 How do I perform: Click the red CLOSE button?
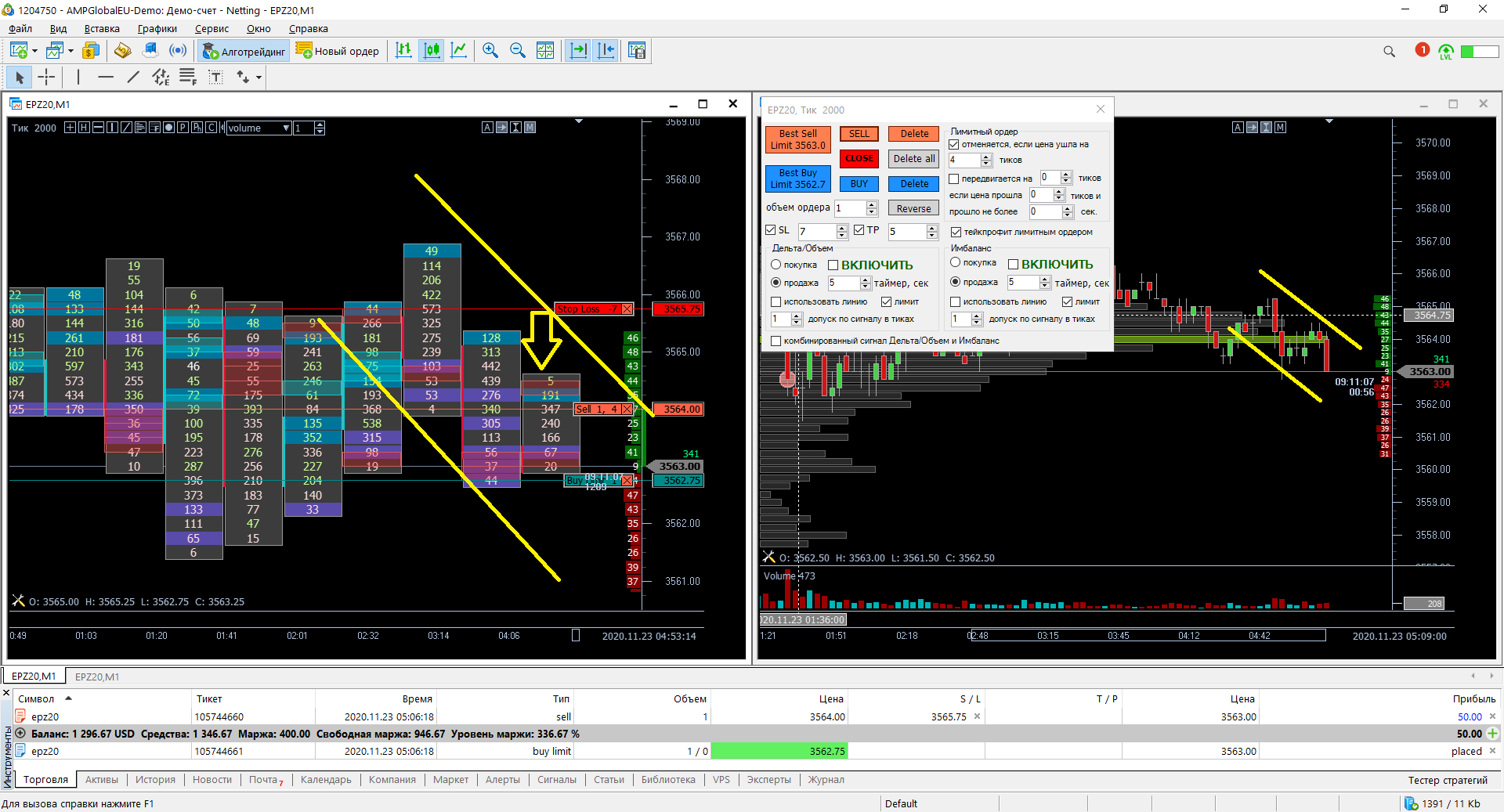859,159
